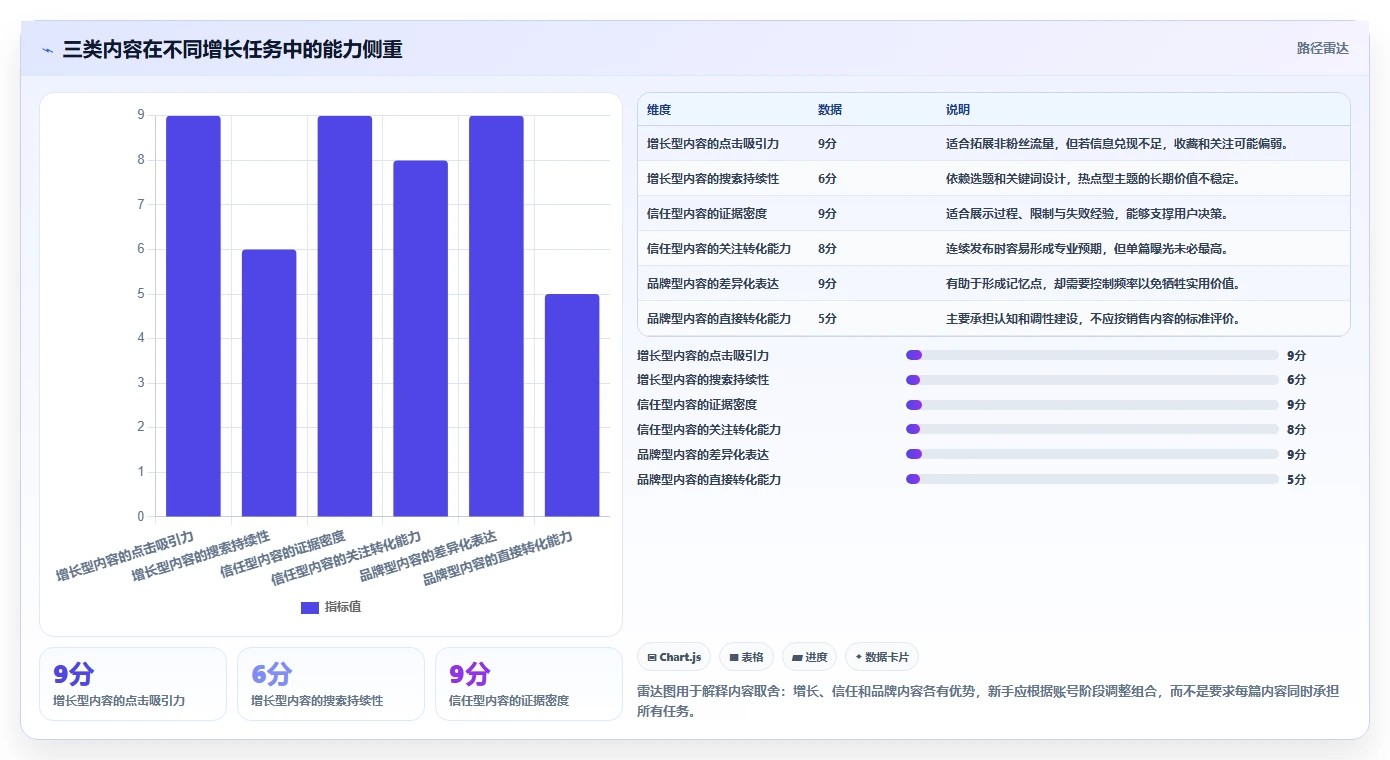Click x-axis label 品牌型内容的直接转化能力

pos(498,560)
